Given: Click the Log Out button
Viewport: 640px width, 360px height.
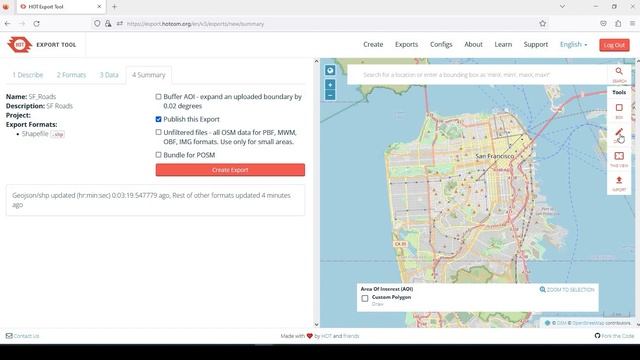Looking at the screenshot, I should (614, 45).
